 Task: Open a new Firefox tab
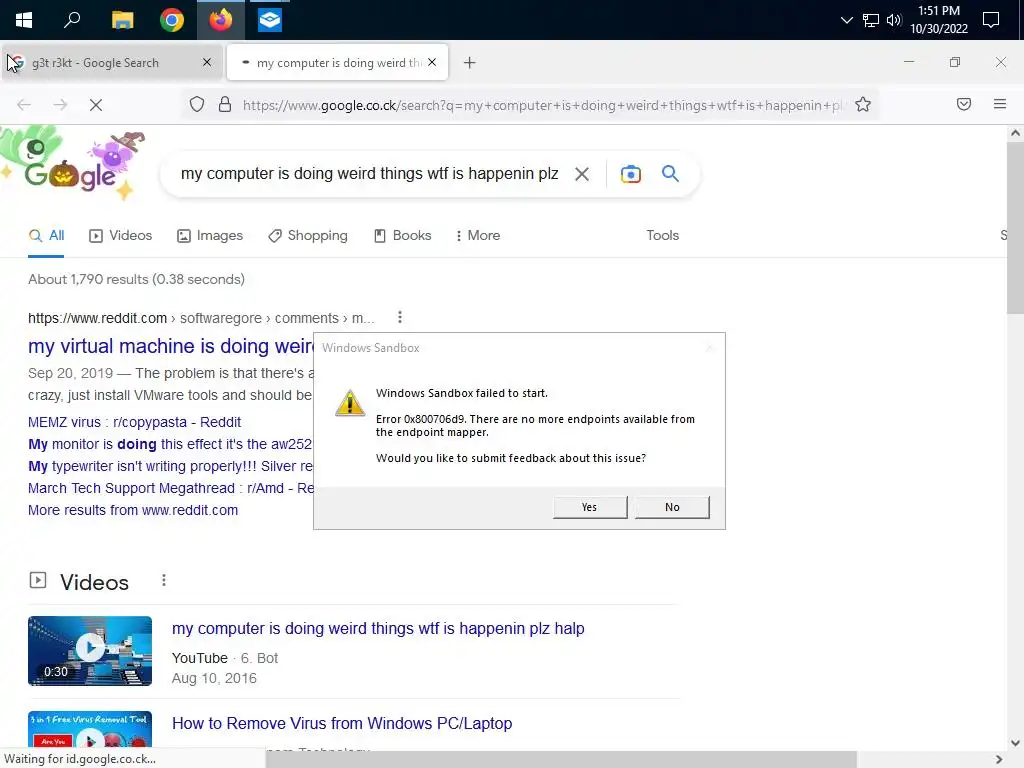click(470, 63)
